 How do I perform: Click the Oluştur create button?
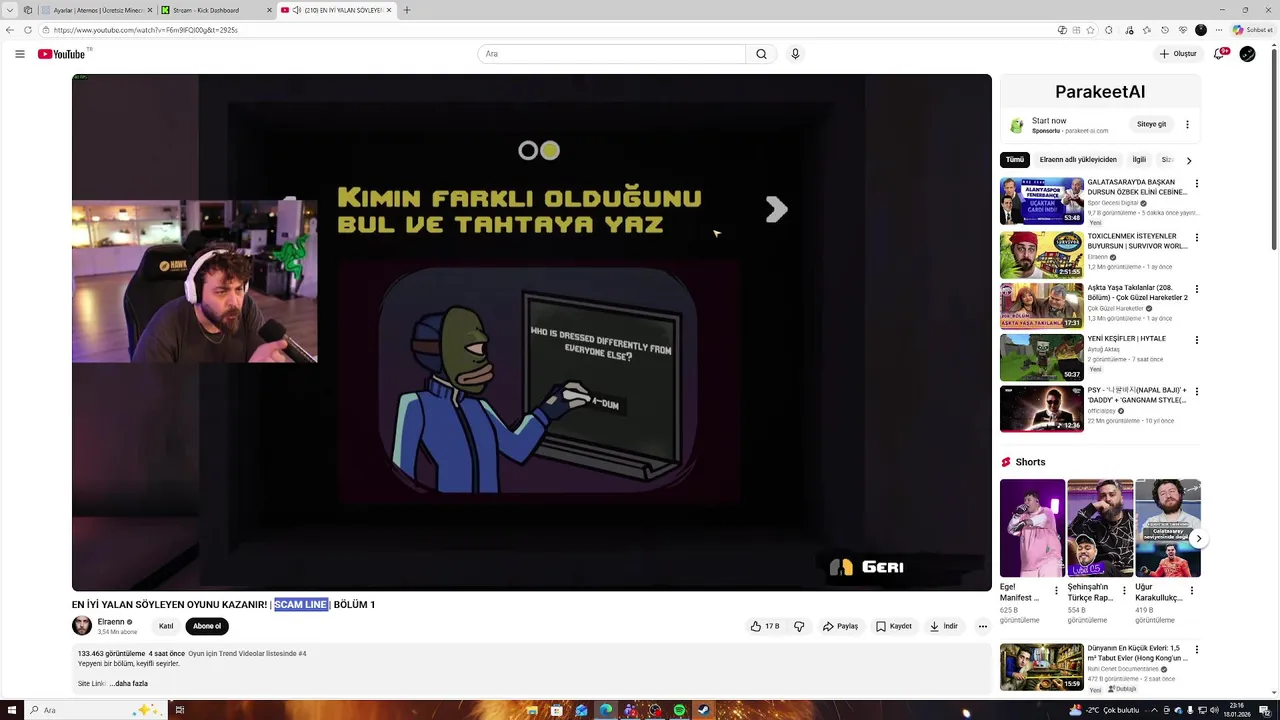(1178, 54)
